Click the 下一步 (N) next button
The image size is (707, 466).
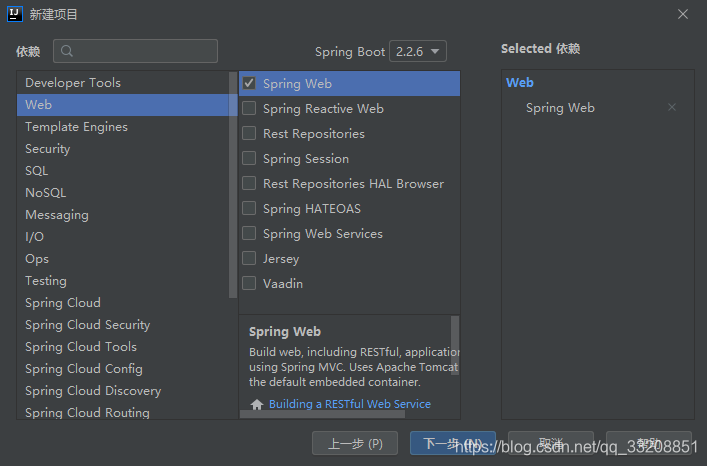coord(453,443)
